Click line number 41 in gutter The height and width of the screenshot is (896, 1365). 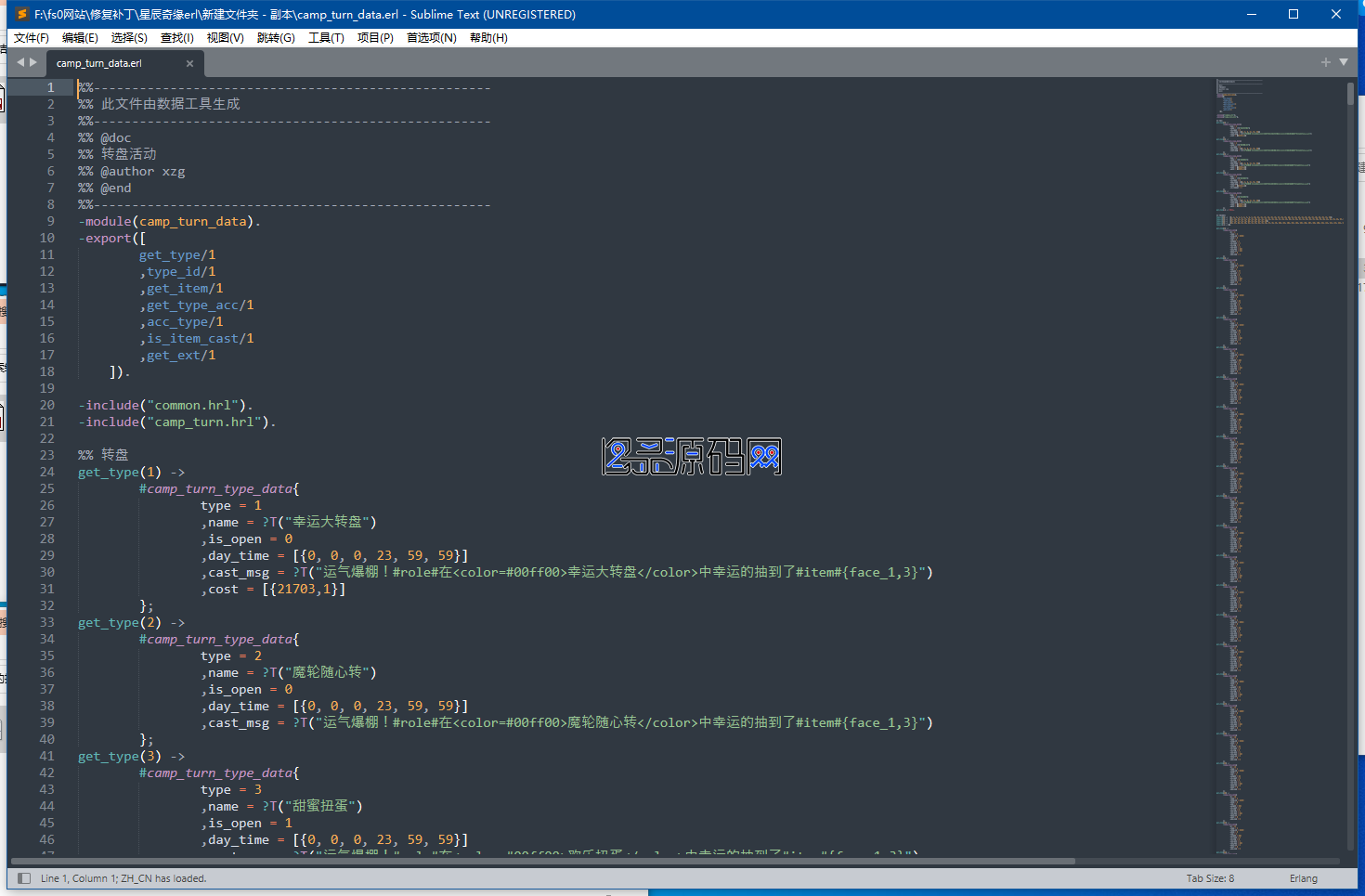(x=46, y=756)
